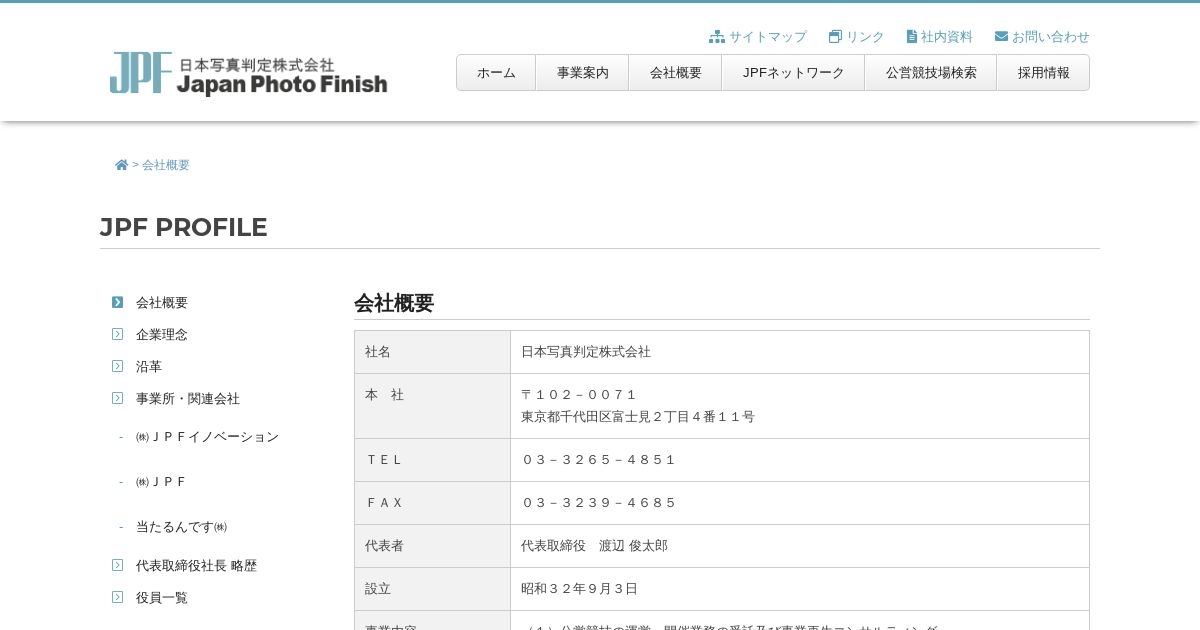Viewport: 1200px width, 630px height.
Task: Click the address 東京都千代田区富士見２丁目４番１１号
Action: 638,417
